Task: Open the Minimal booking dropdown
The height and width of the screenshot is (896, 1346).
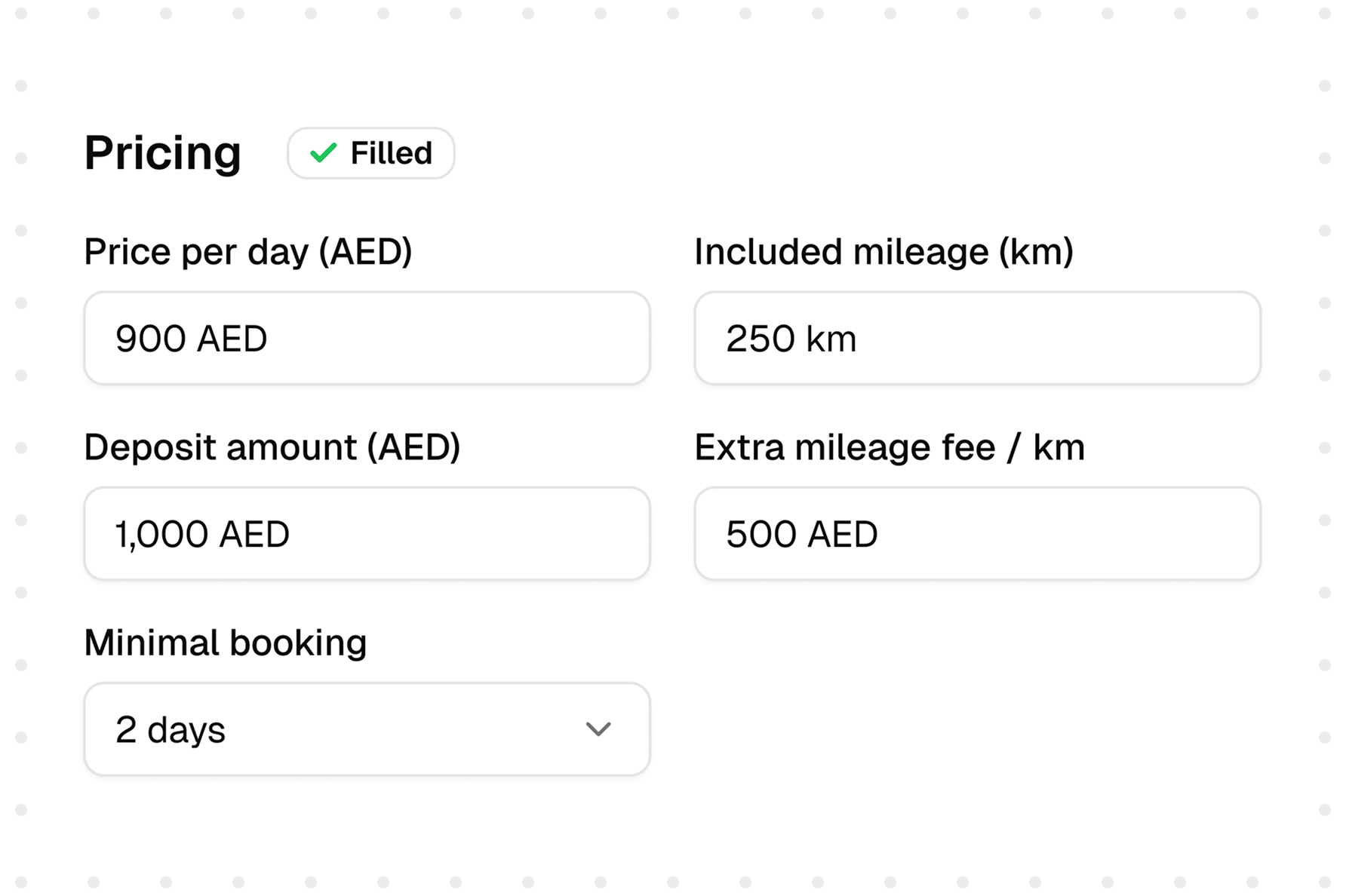Action: tap(367, 729)
